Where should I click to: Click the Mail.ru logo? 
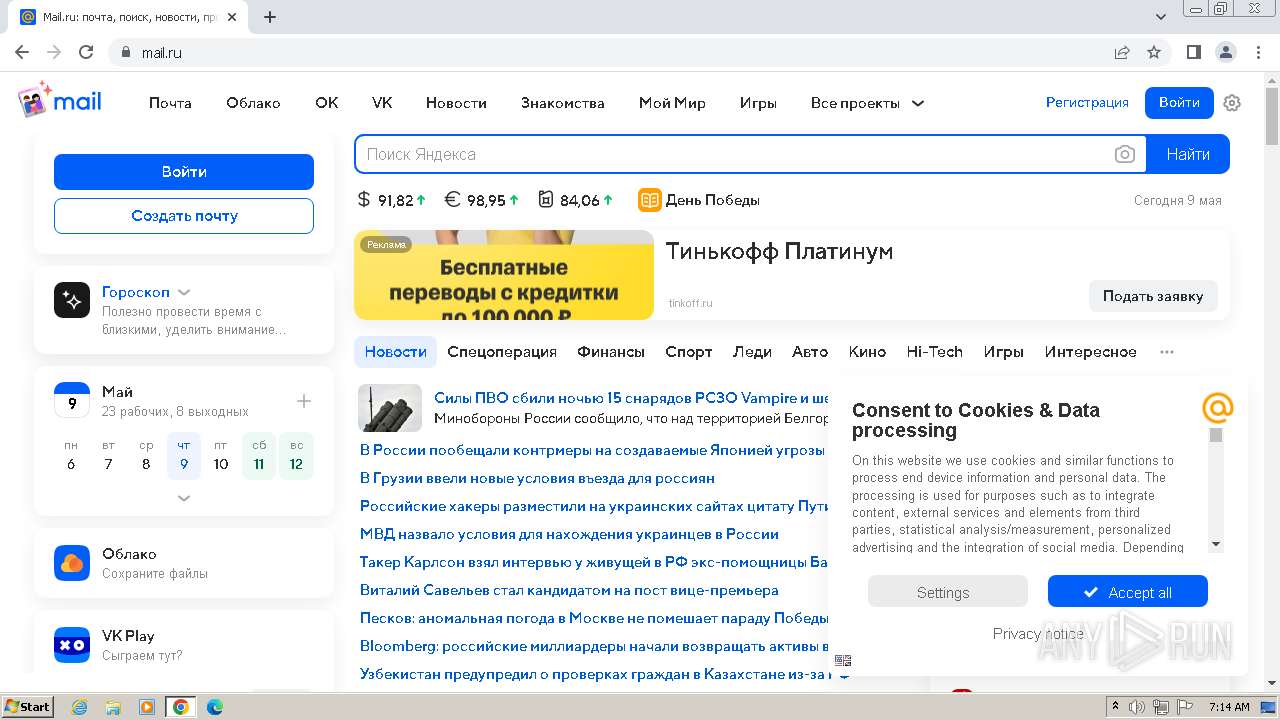(60, 101)
